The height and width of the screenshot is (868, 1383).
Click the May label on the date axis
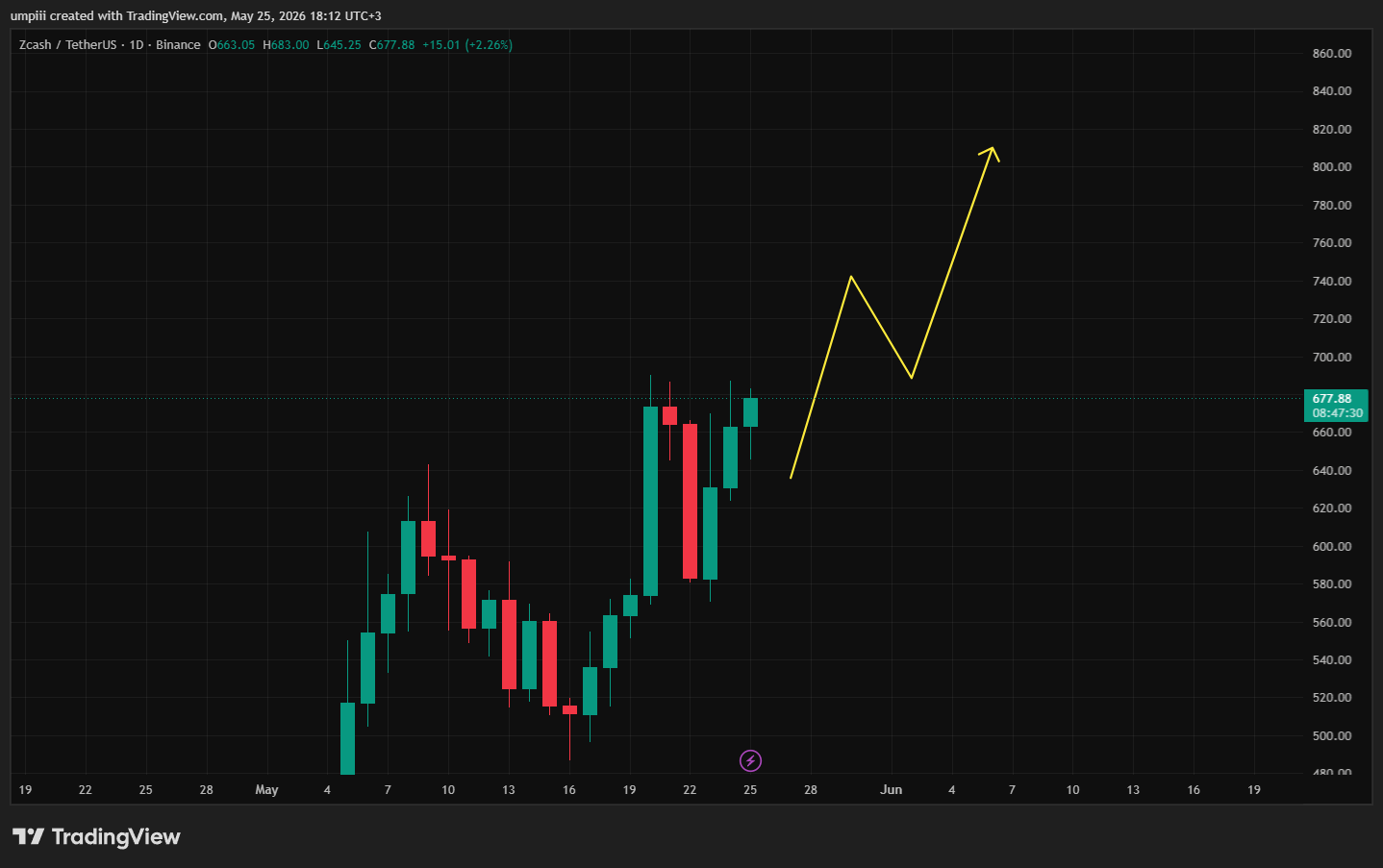266,790
